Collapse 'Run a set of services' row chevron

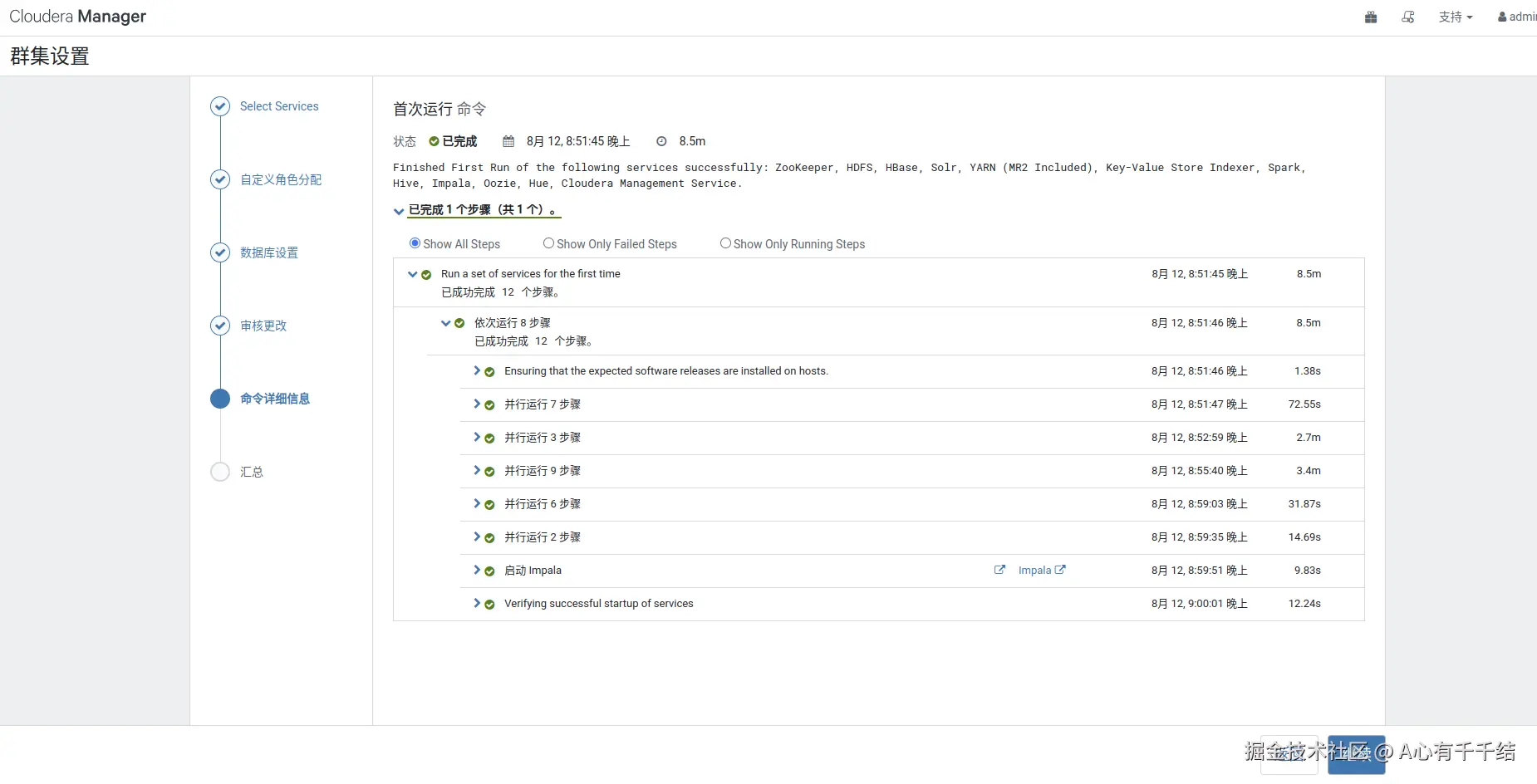coord(413,274)
